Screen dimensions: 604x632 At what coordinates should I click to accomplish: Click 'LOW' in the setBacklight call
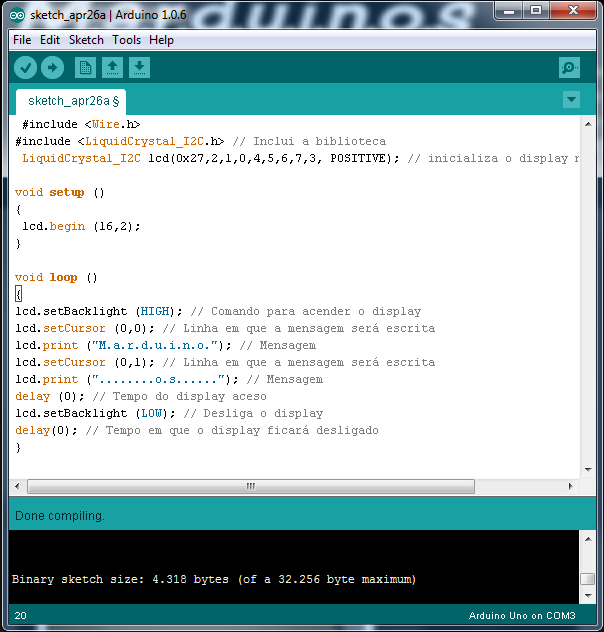click(152, 413)
